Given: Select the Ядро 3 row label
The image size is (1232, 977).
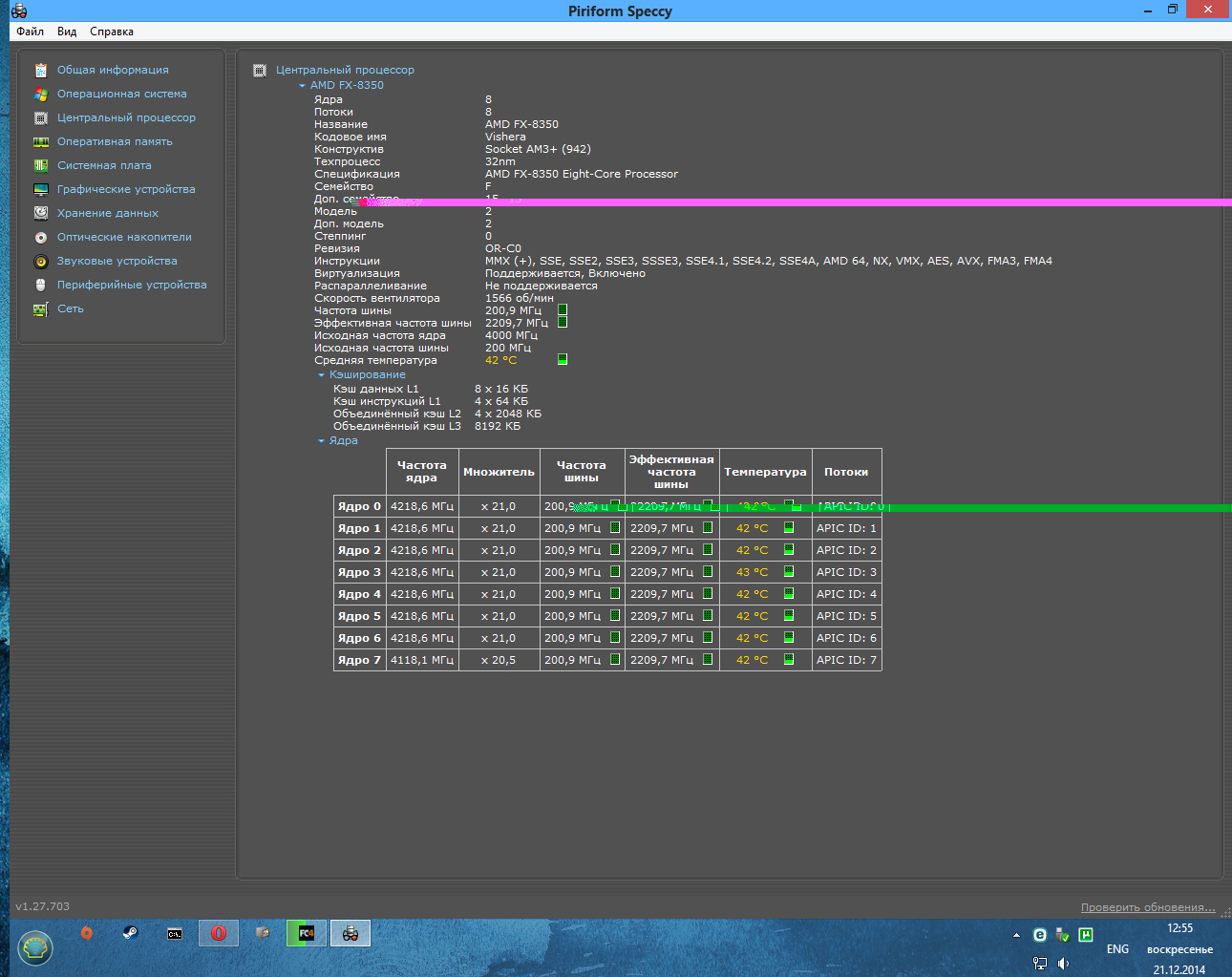Looking at the screenshot, I should pyautogui.click(x=359, y=572).
